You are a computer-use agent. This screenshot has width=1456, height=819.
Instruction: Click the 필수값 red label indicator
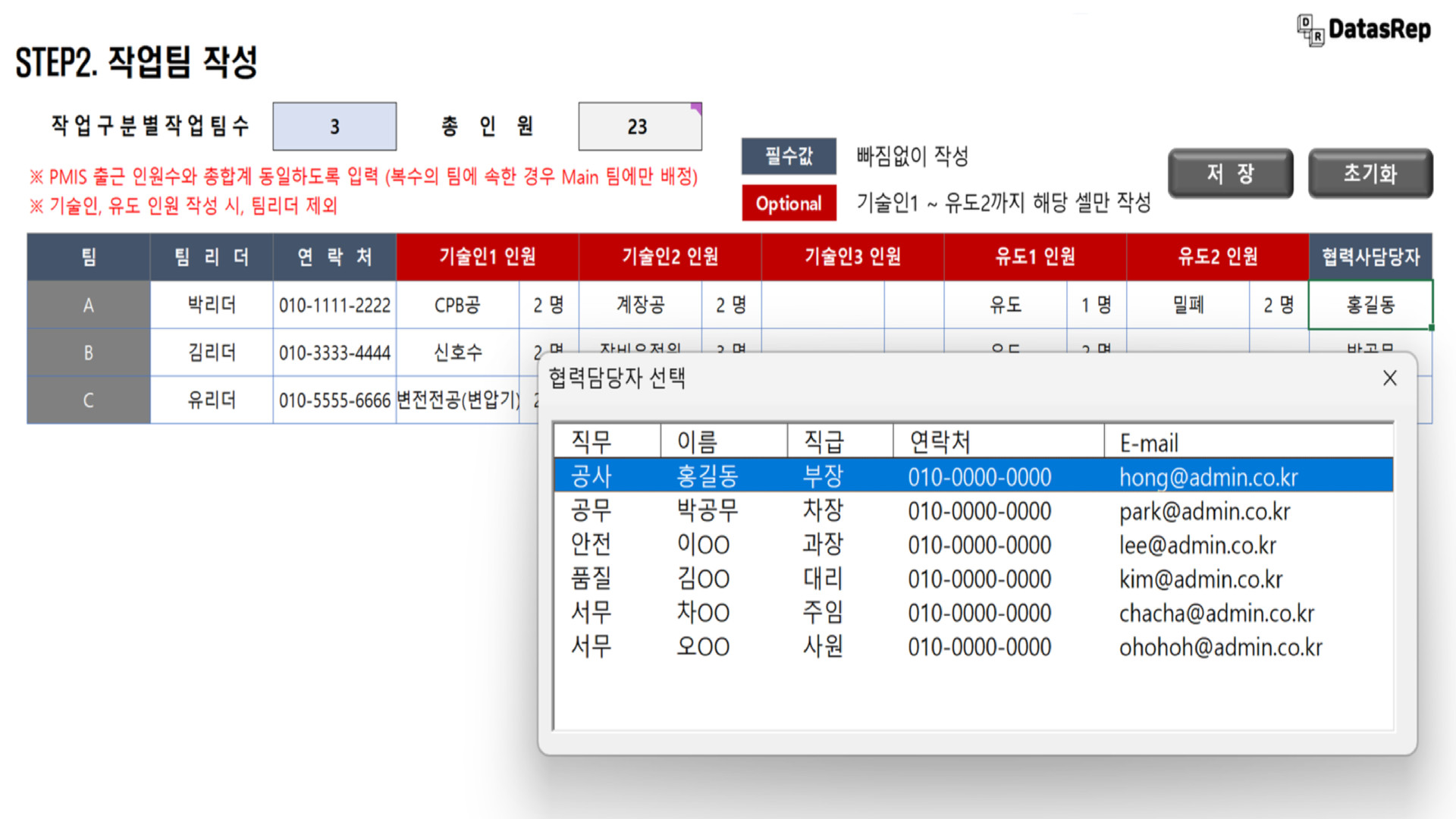click(x=789, y=156)
